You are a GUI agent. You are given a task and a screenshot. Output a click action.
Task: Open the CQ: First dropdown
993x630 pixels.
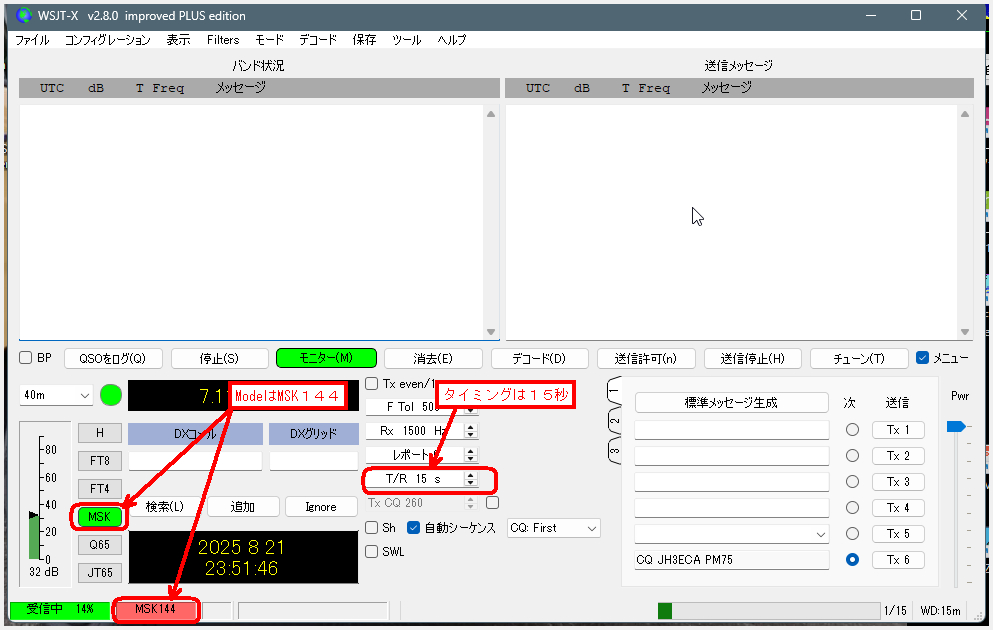pyautogui.click(x=554, y=528)
